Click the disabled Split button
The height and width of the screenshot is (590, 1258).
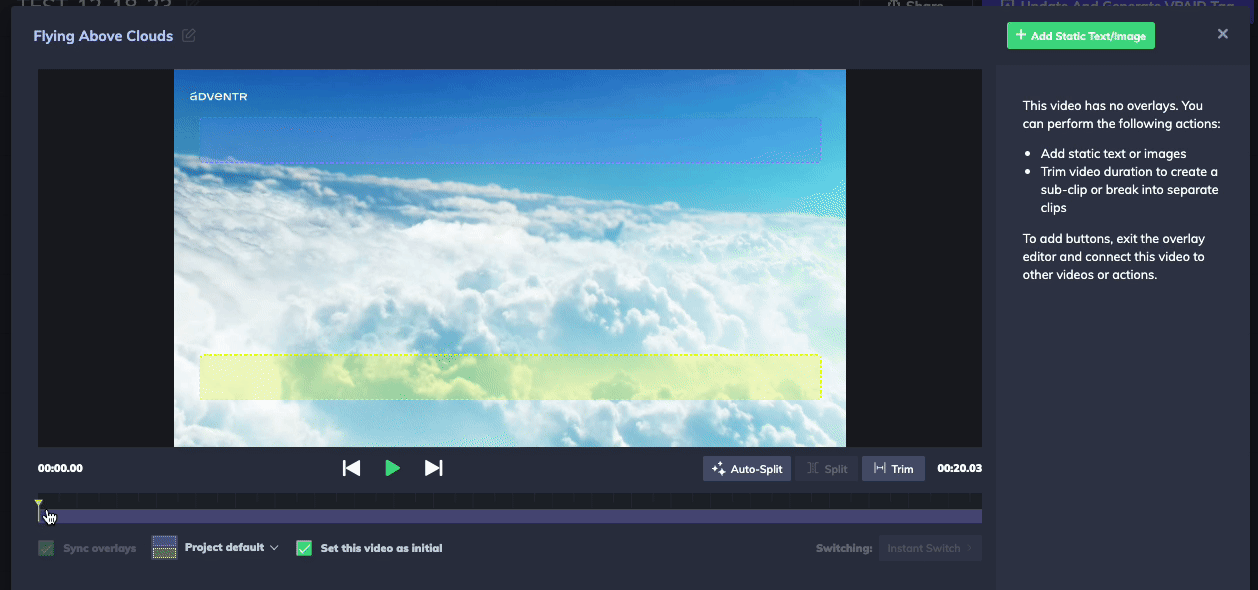point(826,469)
